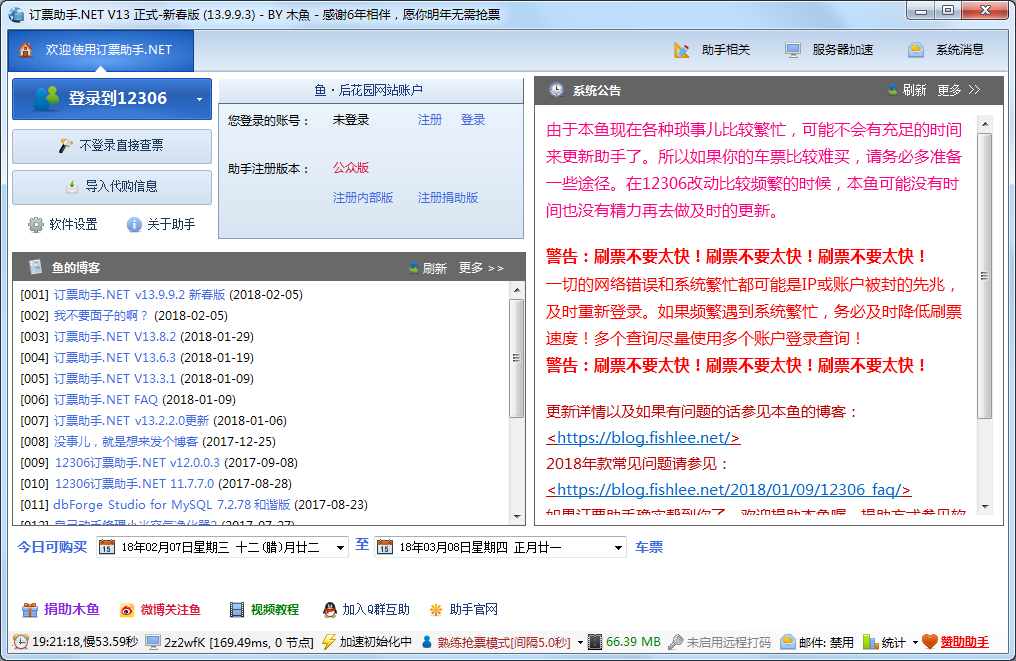
Task: Open the 助手相关 menu
Action: pyautogui.click(x=712, y=50)
